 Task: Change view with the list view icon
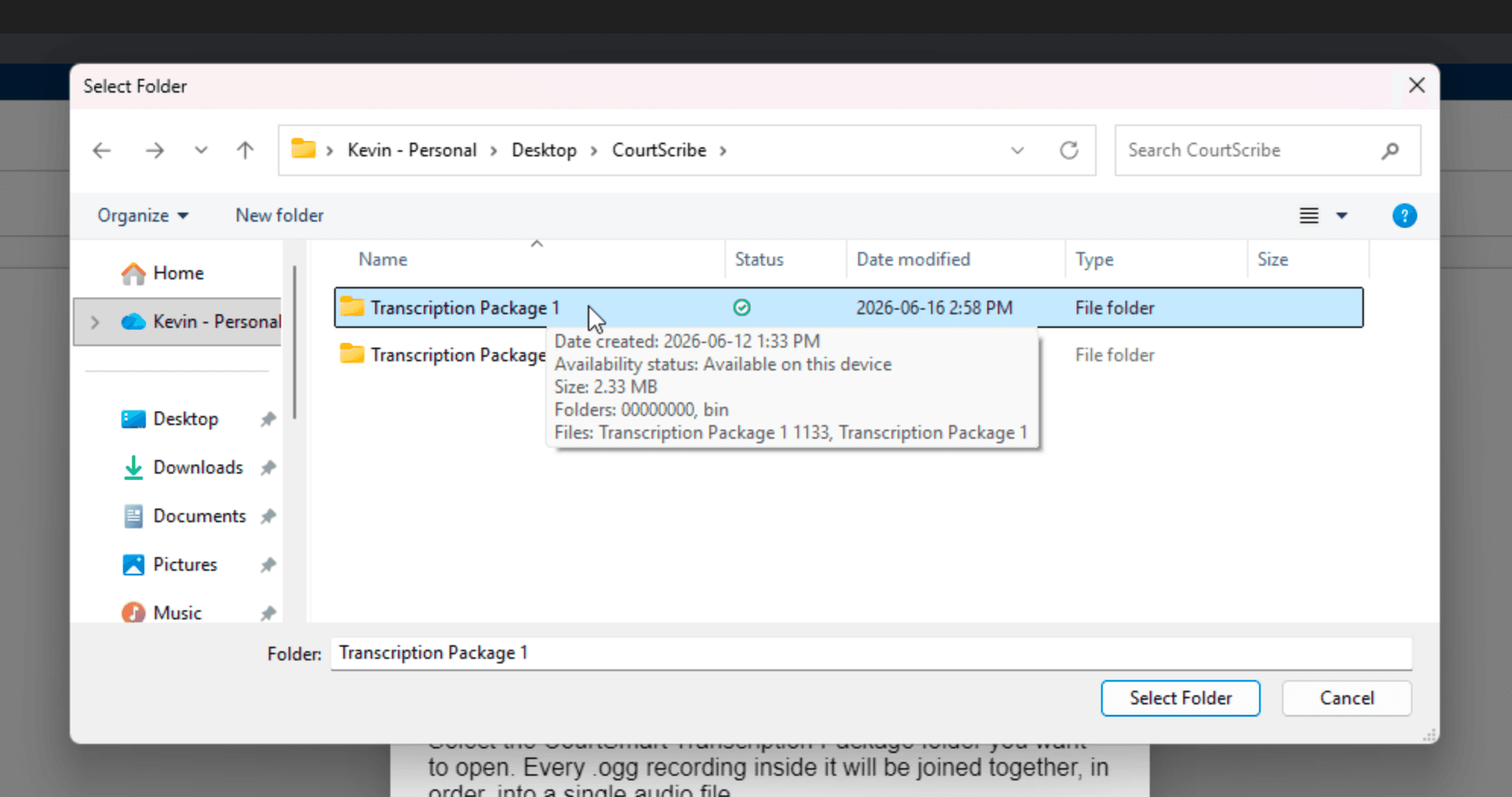pyautogui.click(x=1309, y=216)
